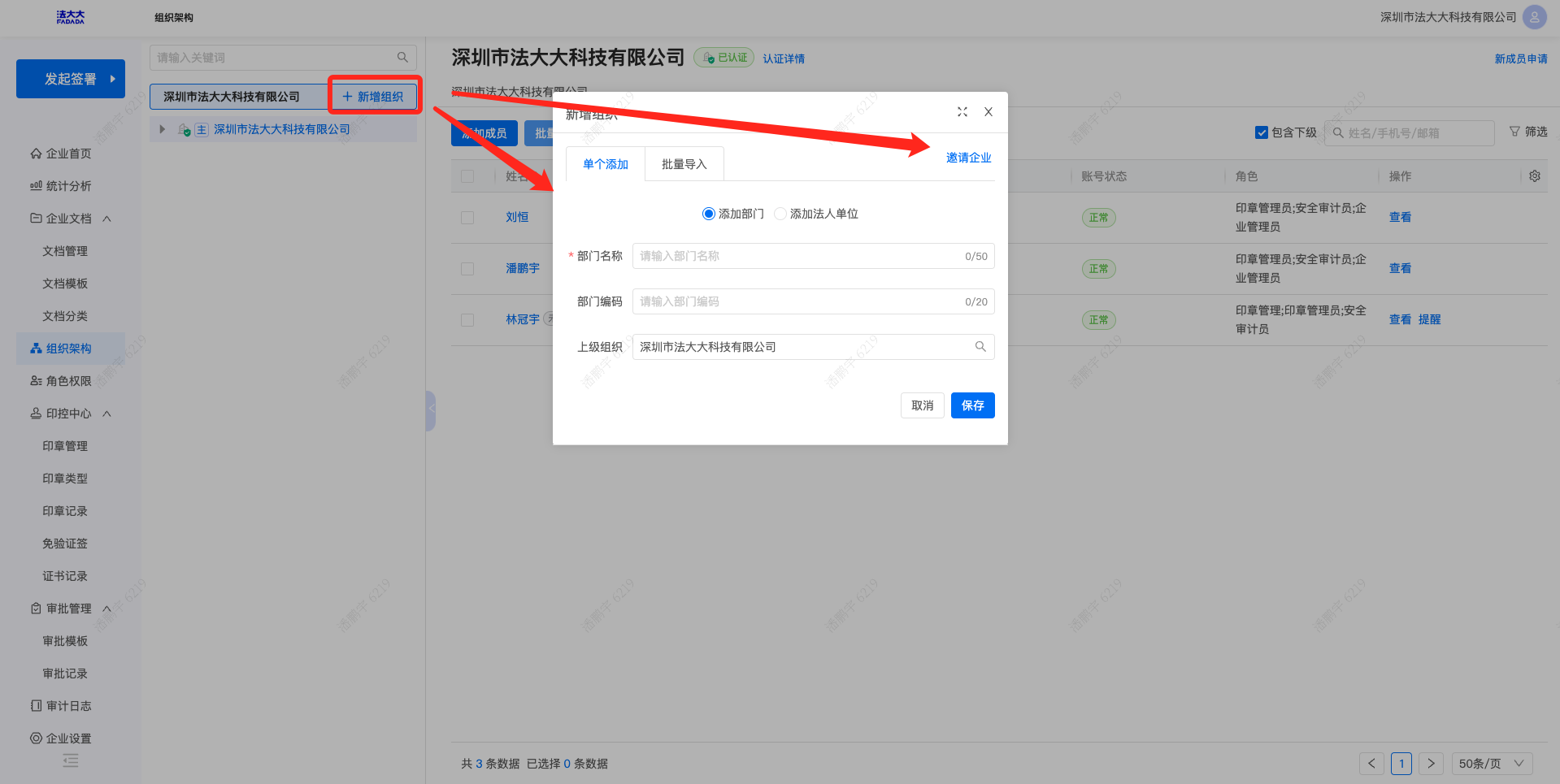Open 文档管理 submenu item

pos(65,251)
